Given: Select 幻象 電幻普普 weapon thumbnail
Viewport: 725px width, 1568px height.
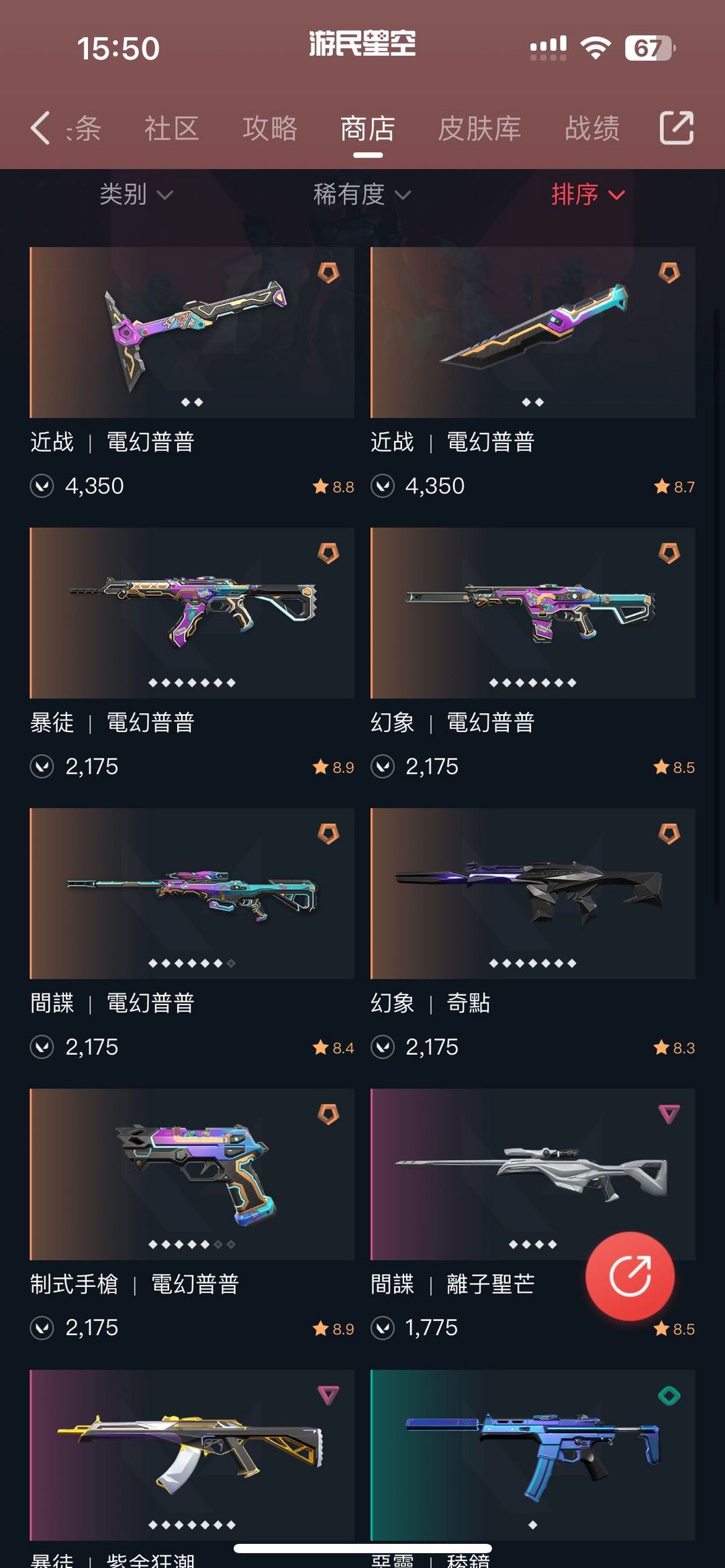Looking at the screenshot, I should tap(532, 613).
